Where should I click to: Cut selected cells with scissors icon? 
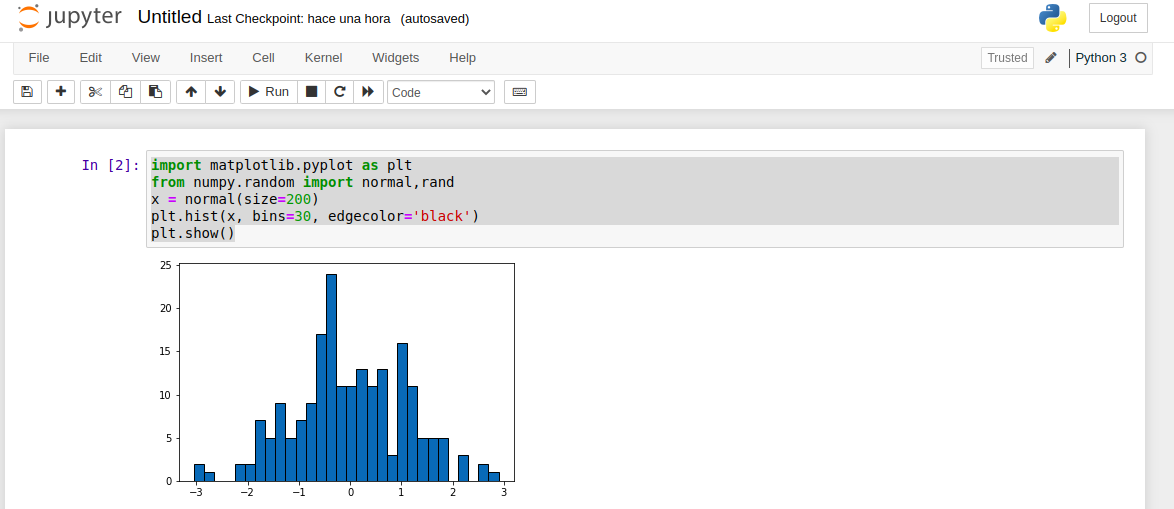pos(95,92)
